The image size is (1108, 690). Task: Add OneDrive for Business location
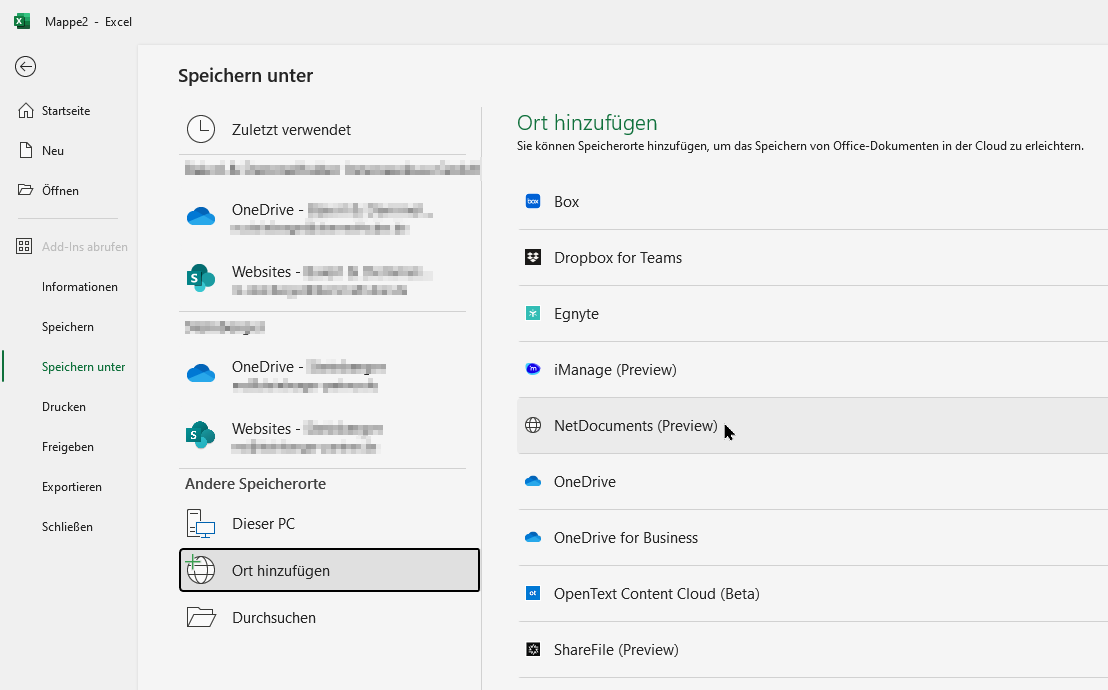tap(625, 538)
